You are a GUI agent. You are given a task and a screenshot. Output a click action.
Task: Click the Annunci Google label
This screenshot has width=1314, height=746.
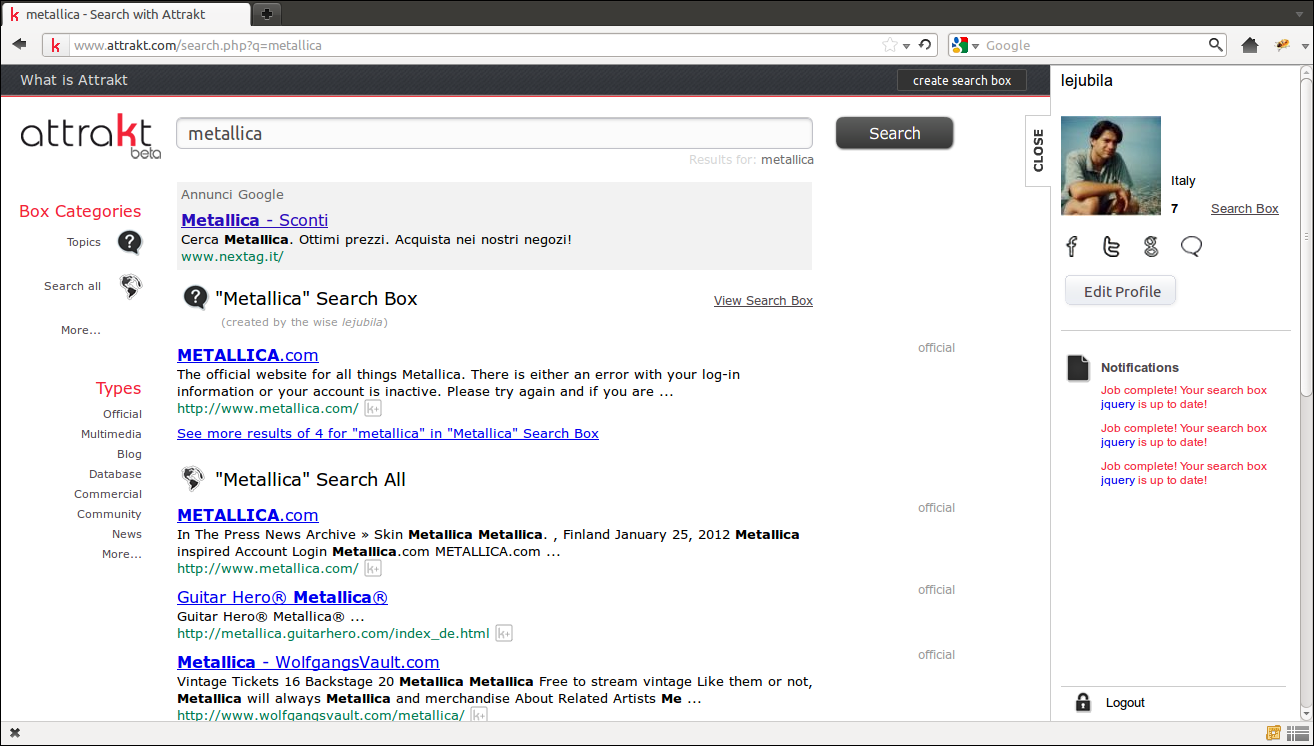click(x=232, y=194)
